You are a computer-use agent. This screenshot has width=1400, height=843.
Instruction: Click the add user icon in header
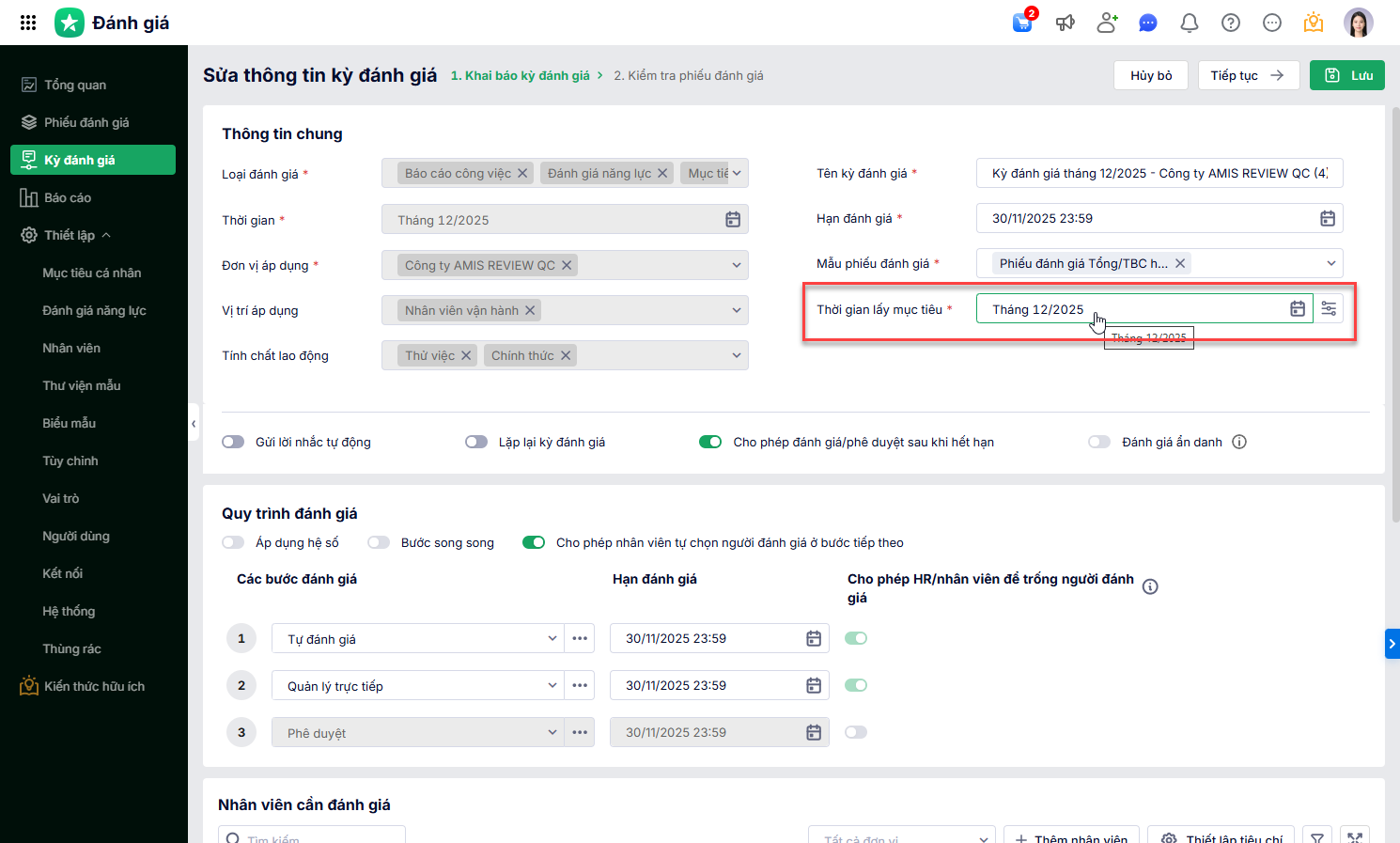point(1107,23)
